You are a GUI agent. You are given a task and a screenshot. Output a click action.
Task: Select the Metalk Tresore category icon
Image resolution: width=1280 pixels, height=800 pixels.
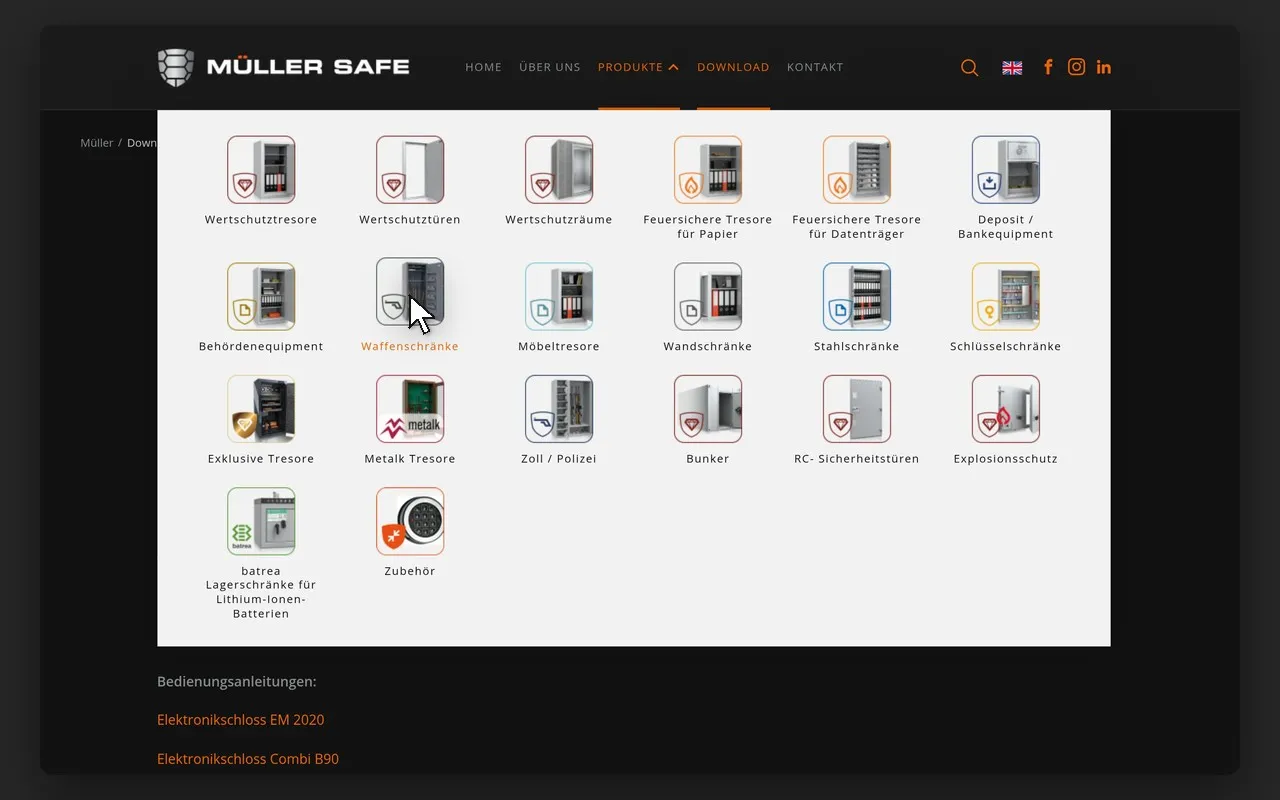410,409
